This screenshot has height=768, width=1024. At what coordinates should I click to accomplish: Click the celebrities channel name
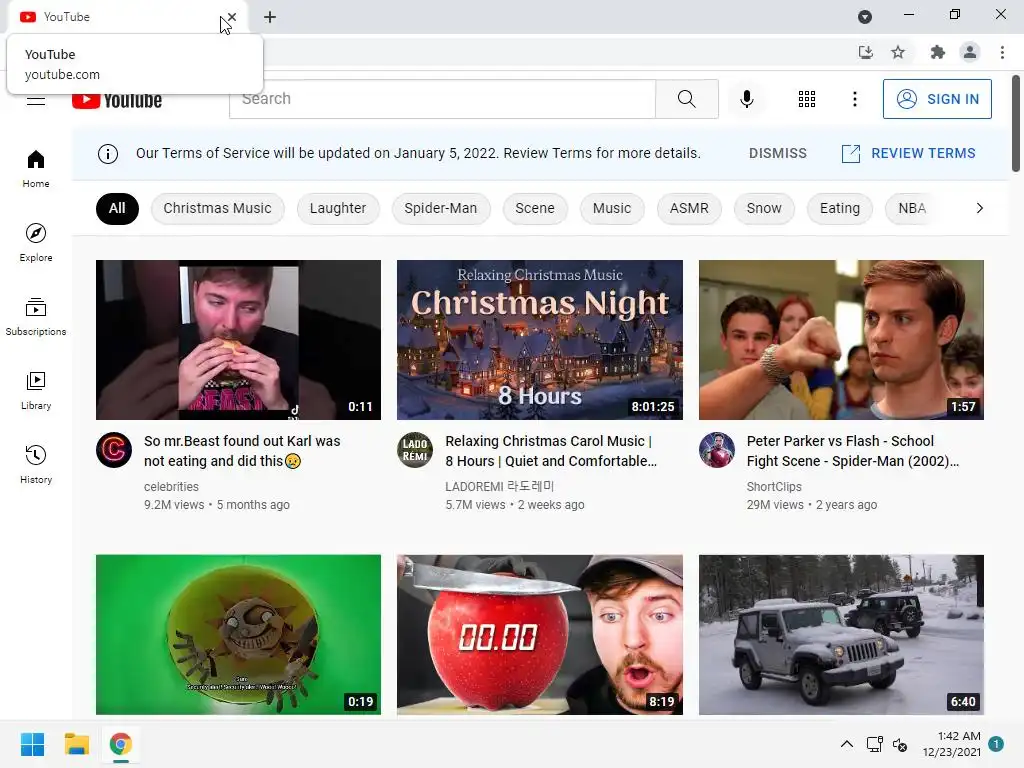[x=171, y=487]
